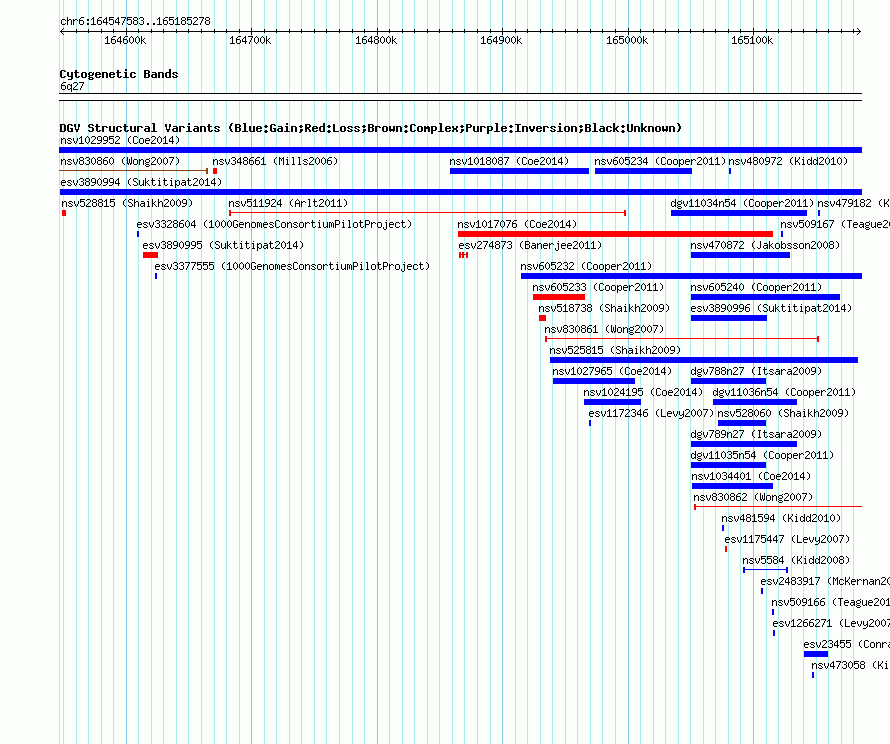The width and height of the screenshot is (890, 744).
Task: Open the nsv5584 (Kidd2008) label
Action: point(796,560)
